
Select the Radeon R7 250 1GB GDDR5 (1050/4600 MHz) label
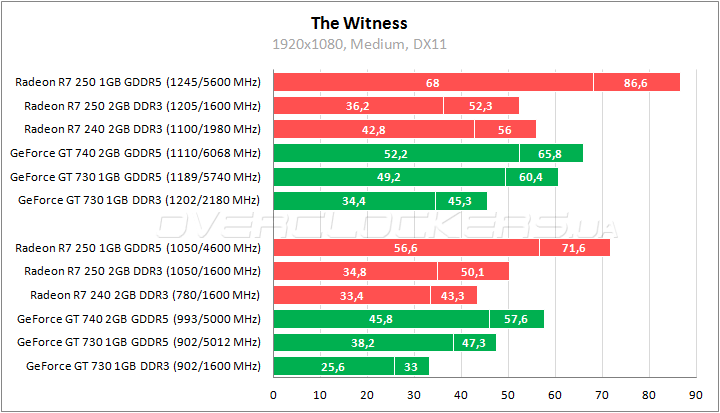(x=138, y=247)
